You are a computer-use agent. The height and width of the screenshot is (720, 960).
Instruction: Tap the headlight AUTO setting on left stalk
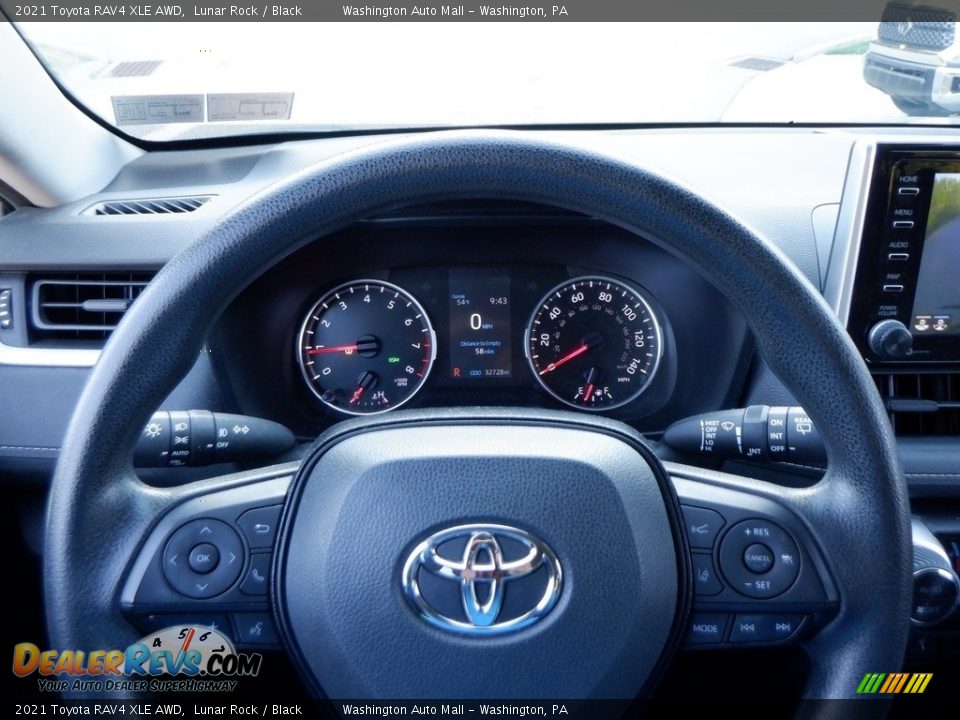[x=179, y=453]
